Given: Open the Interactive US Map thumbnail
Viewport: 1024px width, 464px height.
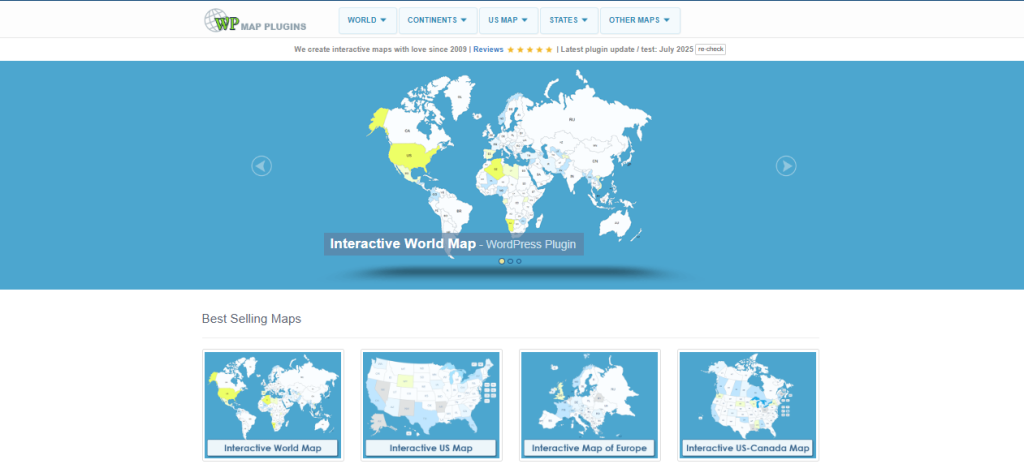Looking at the screenshot, I should pos(431,405).
